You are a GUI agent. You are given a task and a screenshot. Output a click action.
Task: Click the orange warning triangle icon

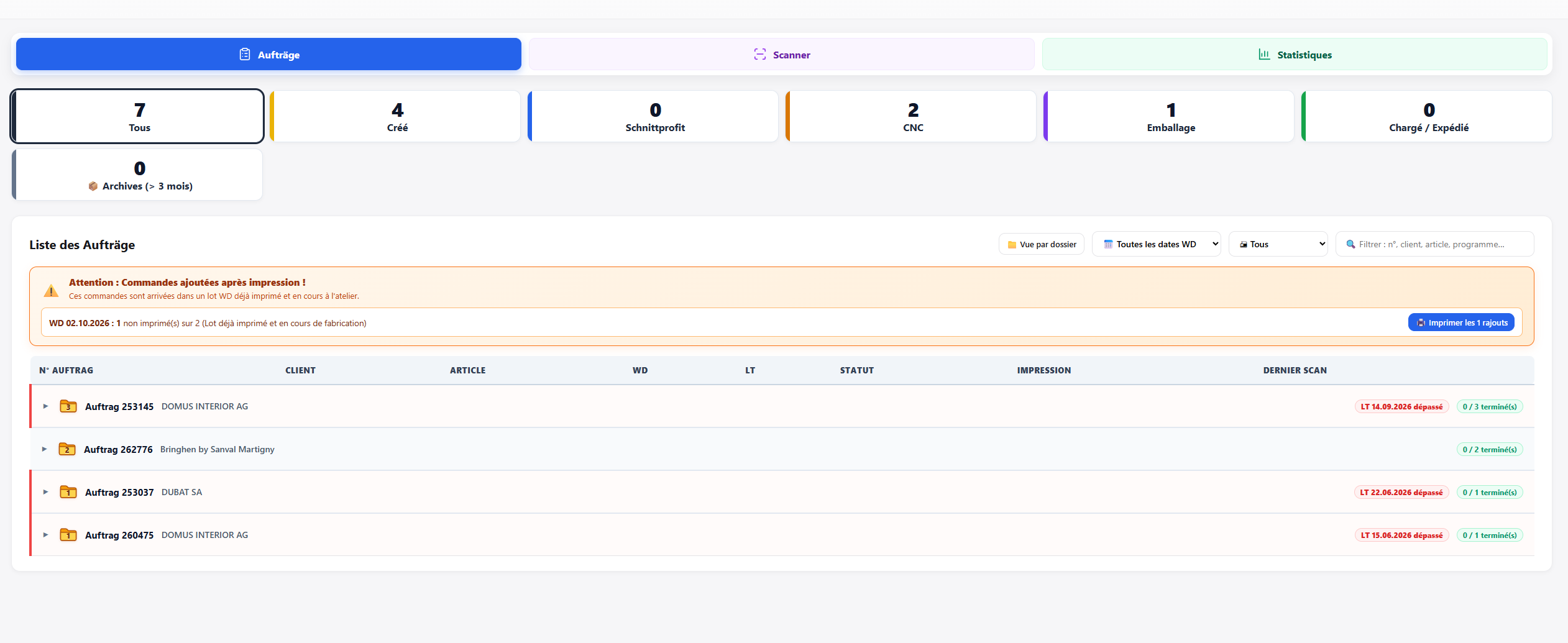point(51,290)
